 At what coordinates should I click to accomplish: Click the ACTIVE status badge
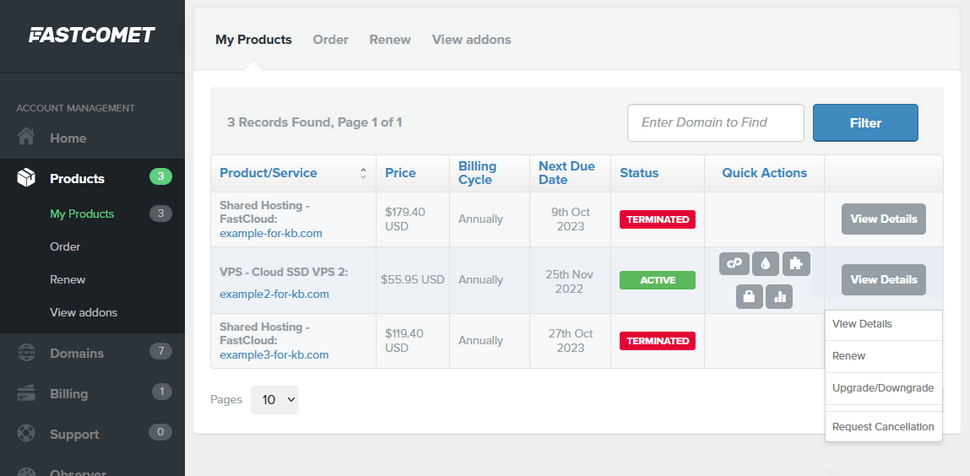pyautogui.click(x=658, y=280)
